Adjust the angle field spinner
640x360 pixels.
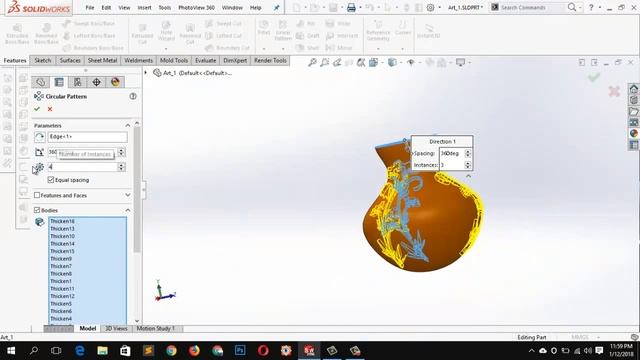(121, 152)
